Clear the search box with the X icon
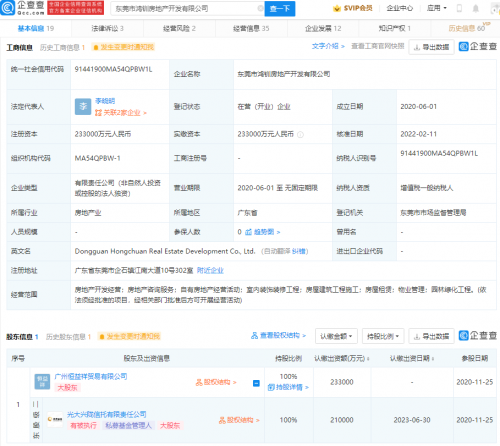This screenshot has height=446, width=500. click(260, 8)
